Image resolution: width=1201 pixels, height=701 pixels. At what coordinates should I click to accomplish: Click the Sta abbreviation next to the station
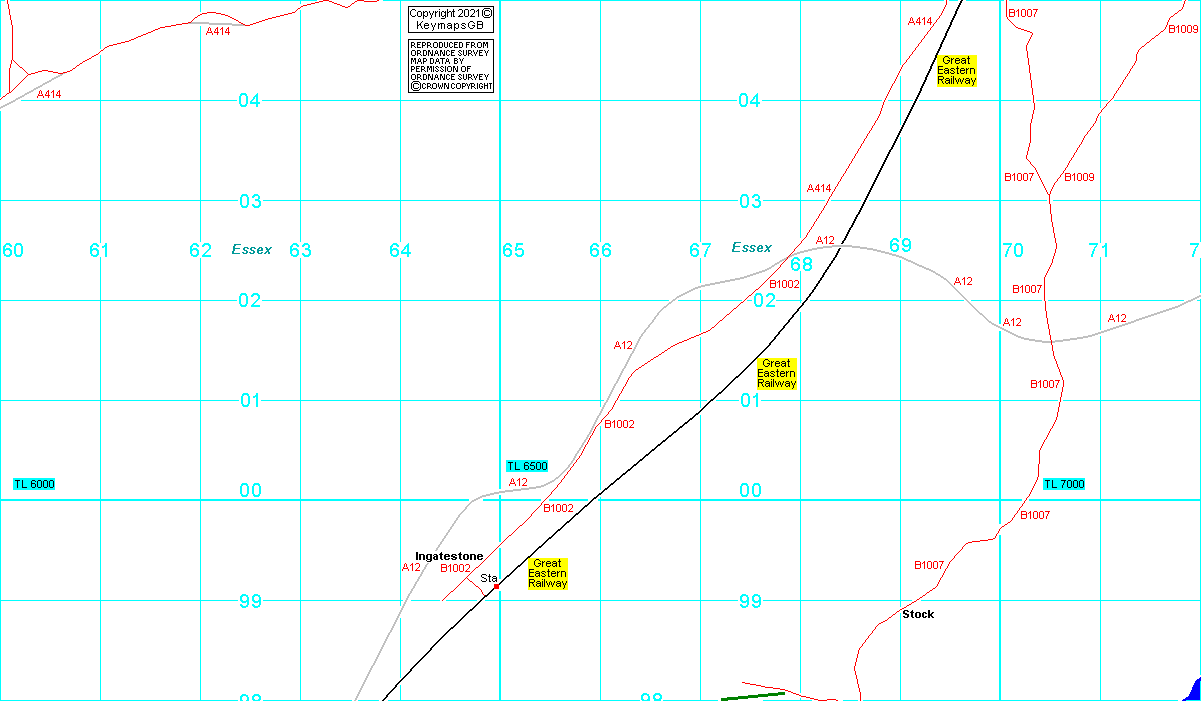click(489, 578)
